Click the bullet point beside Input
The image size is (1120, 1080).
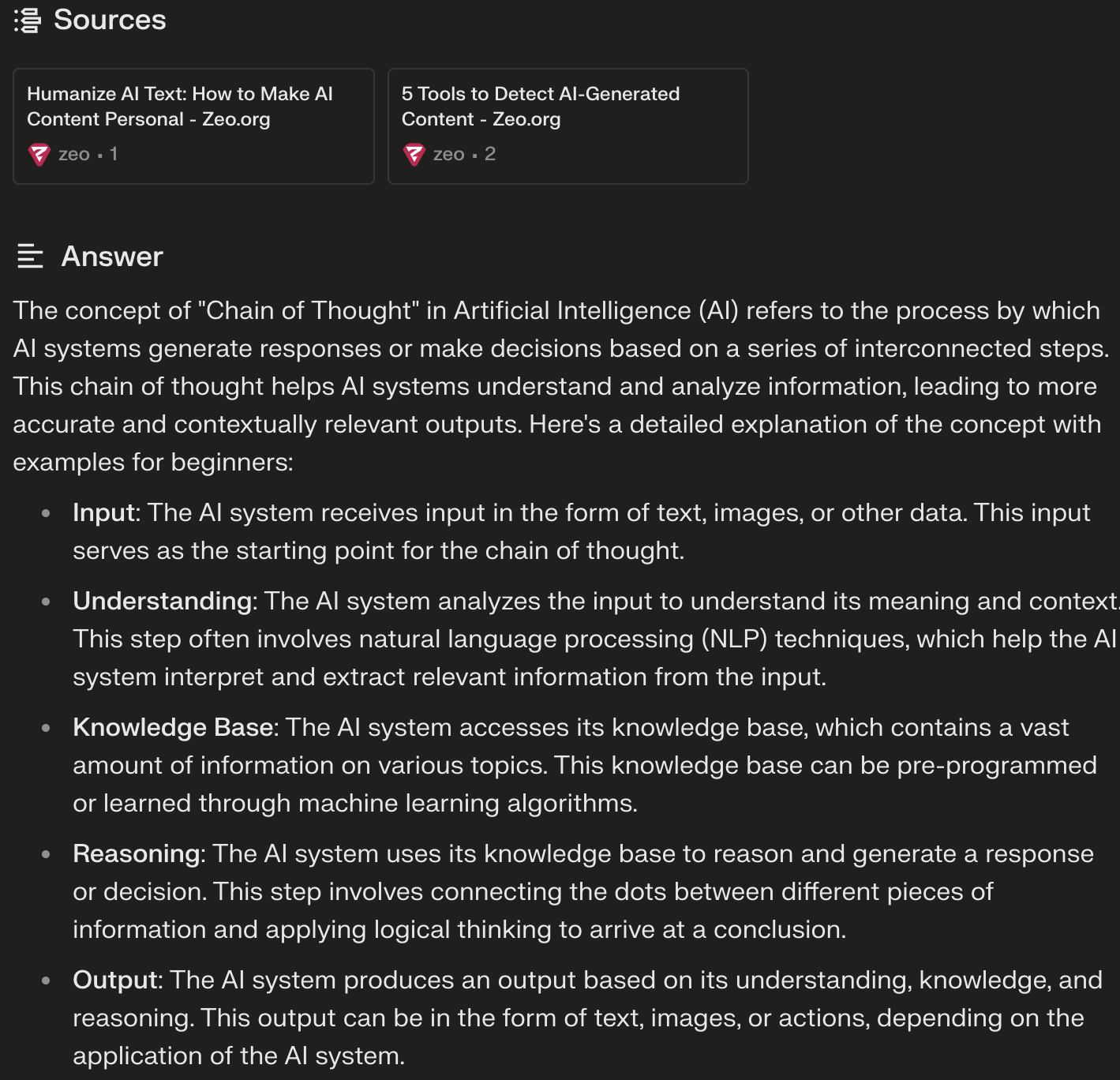coord(46,513)
